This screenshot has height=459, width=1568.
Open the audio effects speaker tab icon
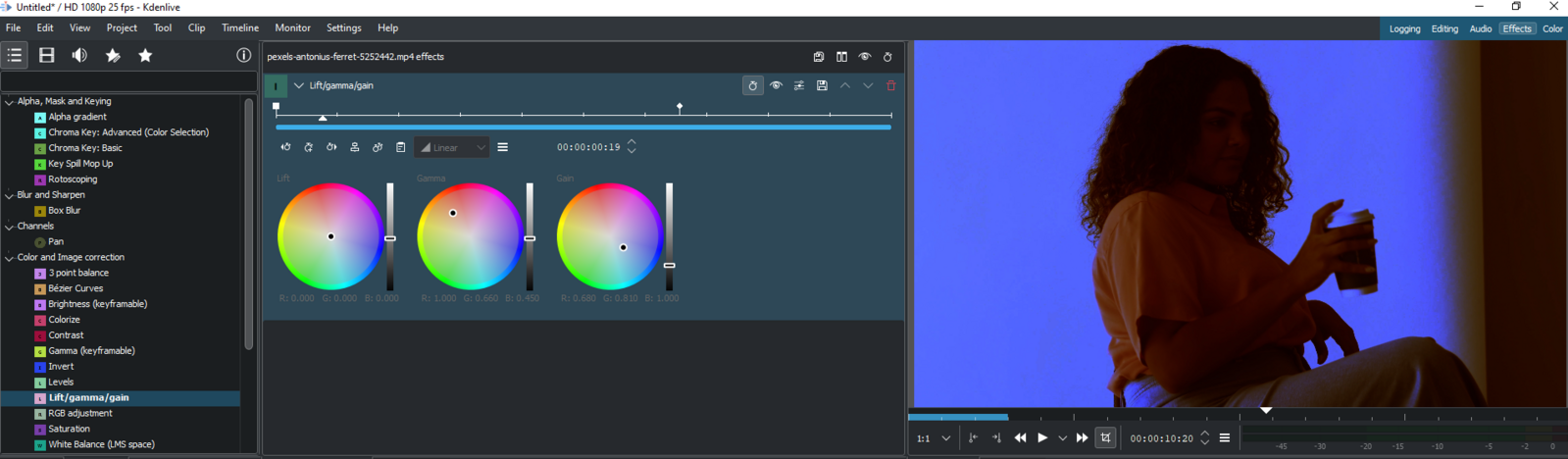(x=79, y=56)
